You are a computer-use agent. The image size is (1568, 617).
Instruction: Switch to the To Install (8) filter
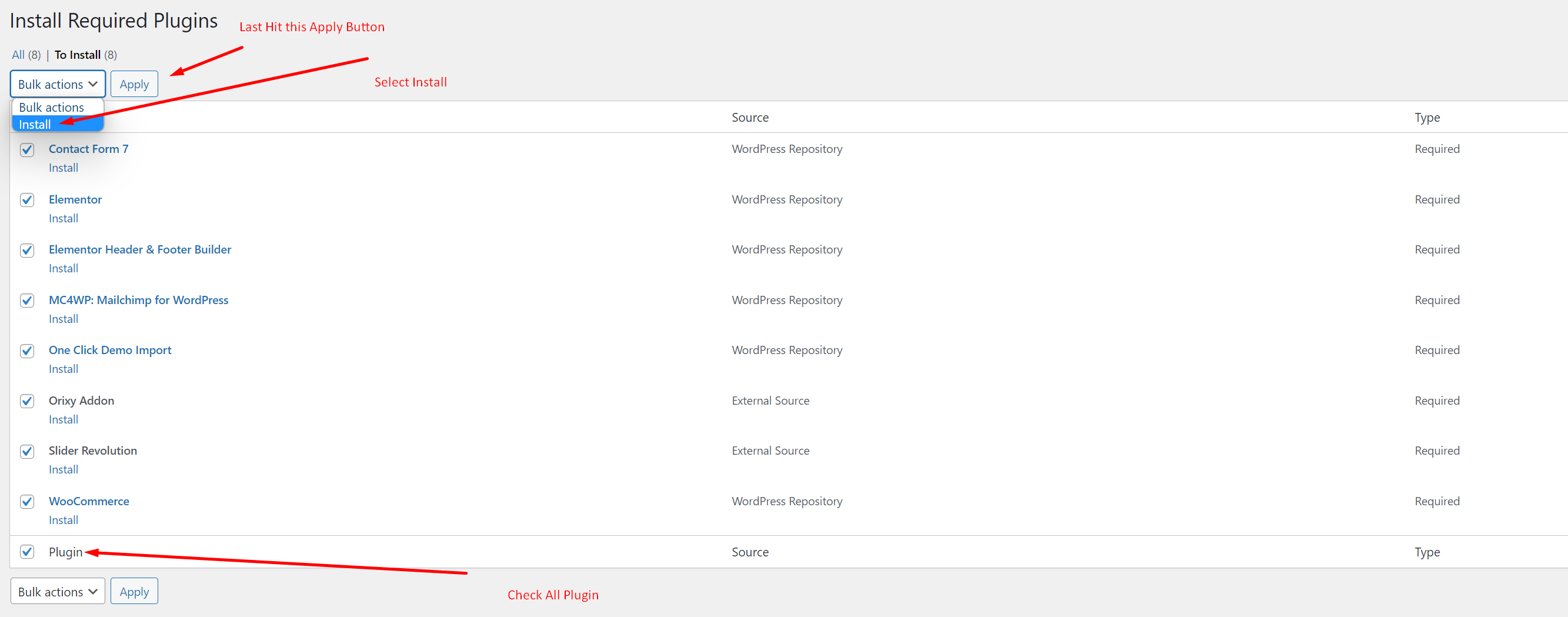77,54
